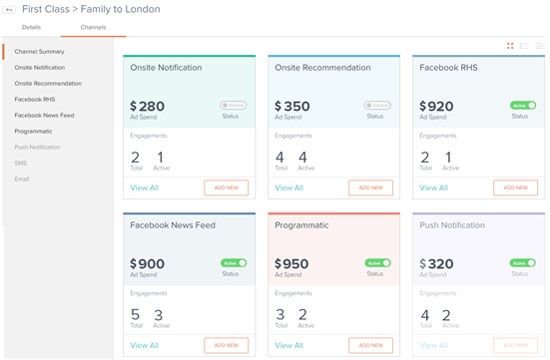Open View All for Programmatic card
The width and height of the screenshot is (550, 360).
click(x=289, y=346)
